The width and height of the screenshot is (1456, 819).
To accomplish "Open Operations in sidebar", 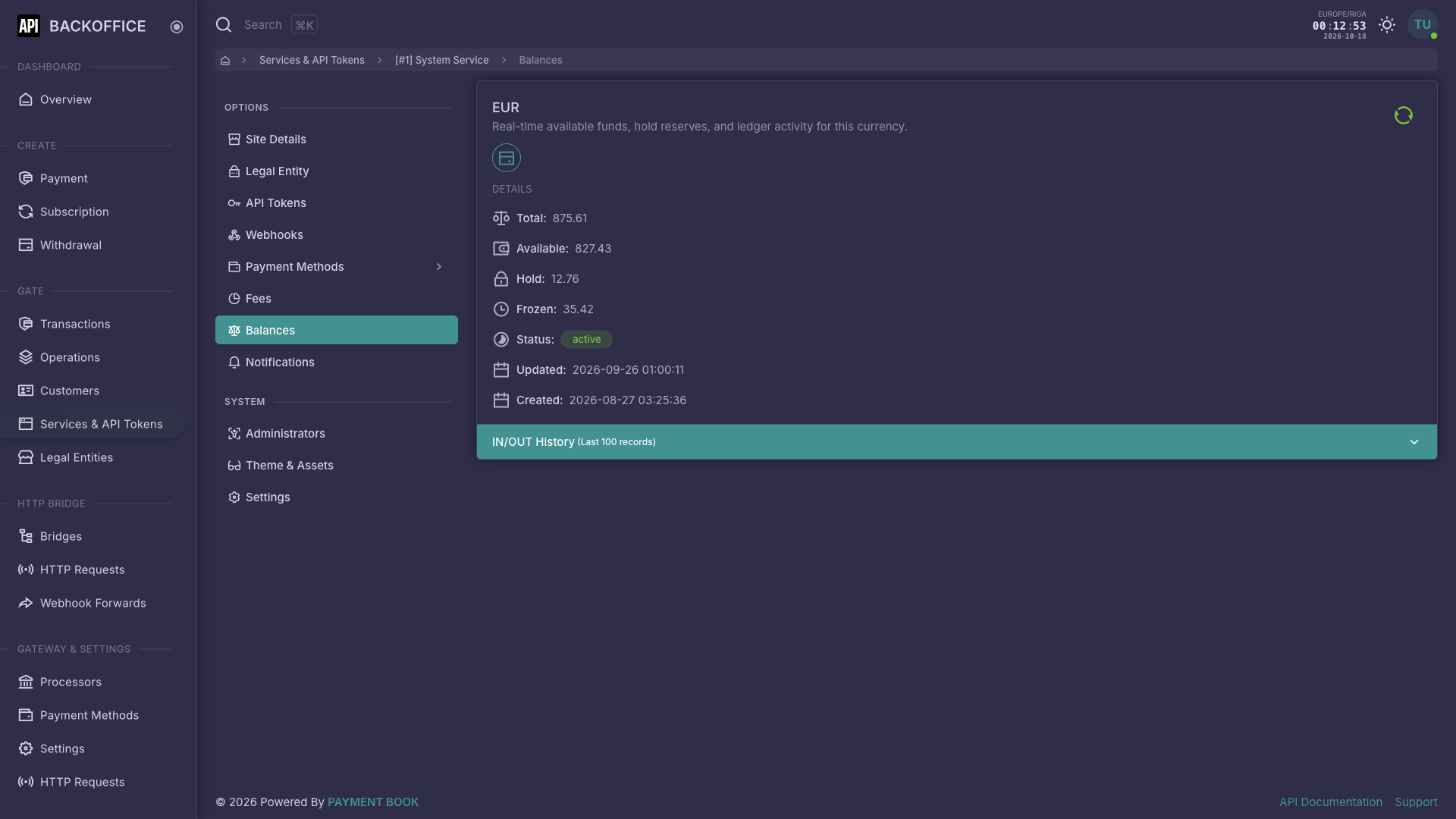I will pos(92,357).
